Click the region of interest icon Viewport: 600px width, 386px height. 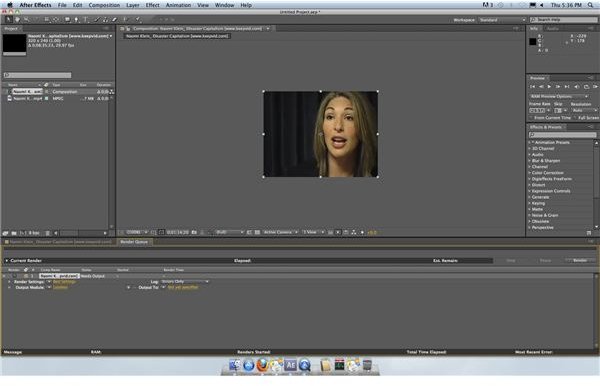pos(249,232)
